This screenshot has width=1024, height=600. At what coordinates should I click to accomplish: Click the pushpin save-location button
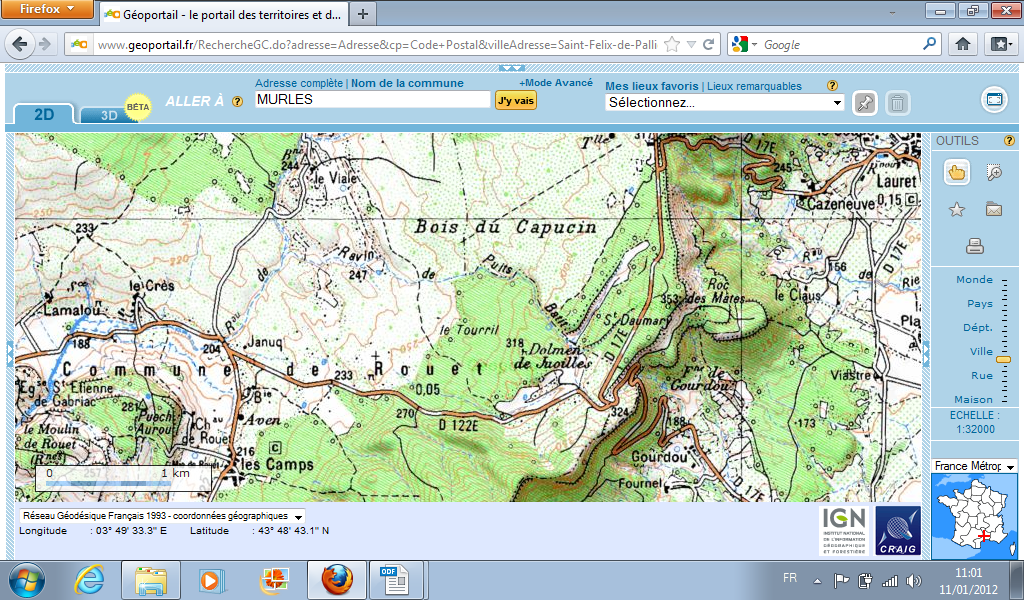coord(865,103)
